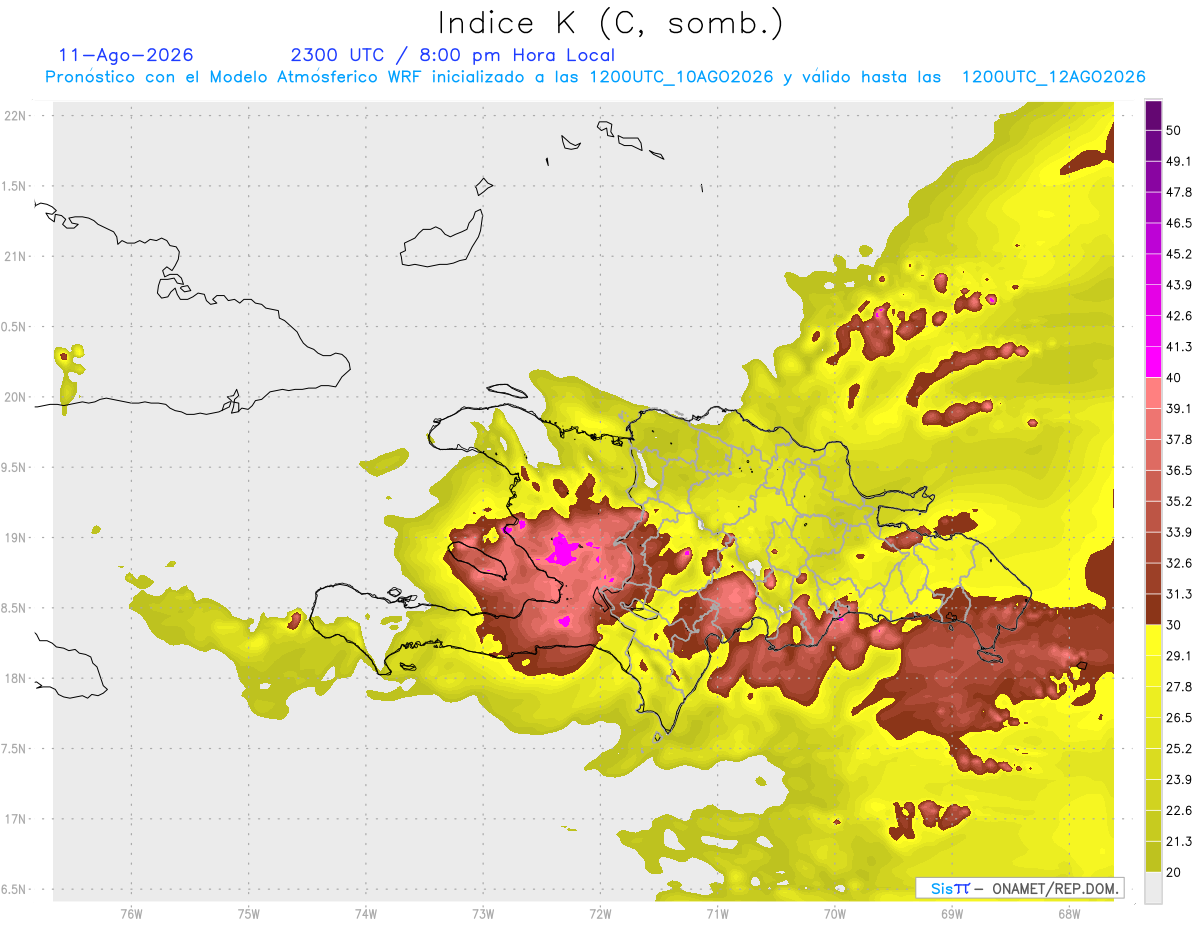Click the longitude label '70W'
Screen dimensions: 1200x927
pos(834,914)
